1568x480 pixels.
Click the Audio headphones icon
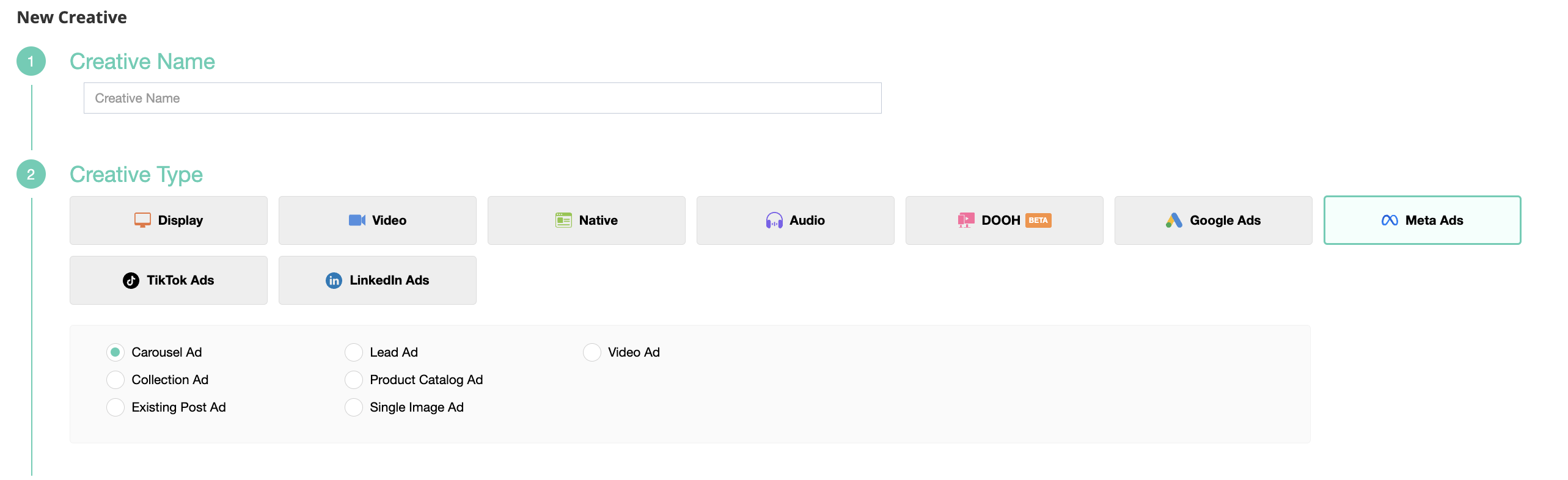coord(774,220)
